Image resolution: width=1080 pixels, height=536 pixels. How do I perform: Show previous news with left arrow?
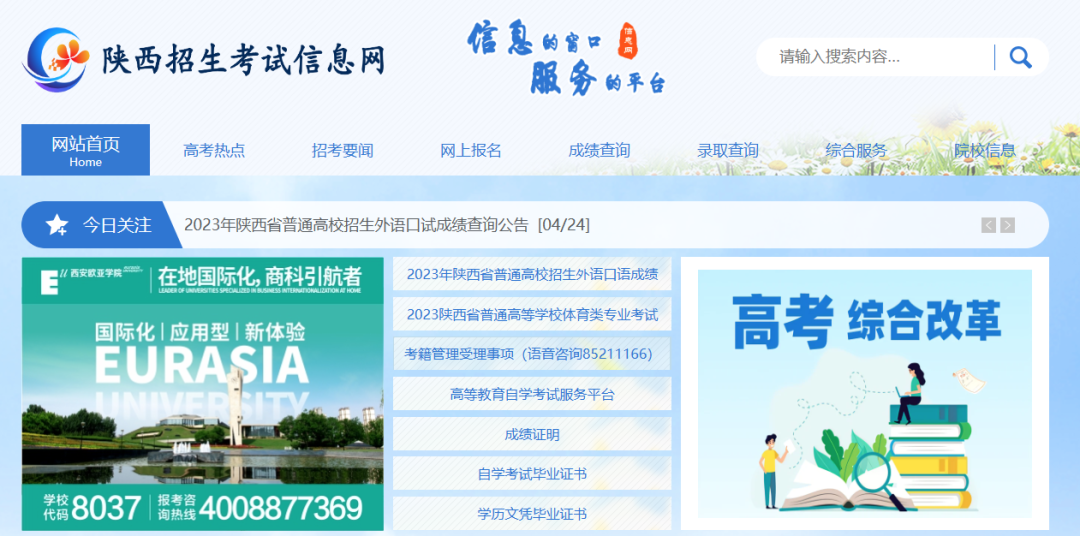tap(988, 225)
